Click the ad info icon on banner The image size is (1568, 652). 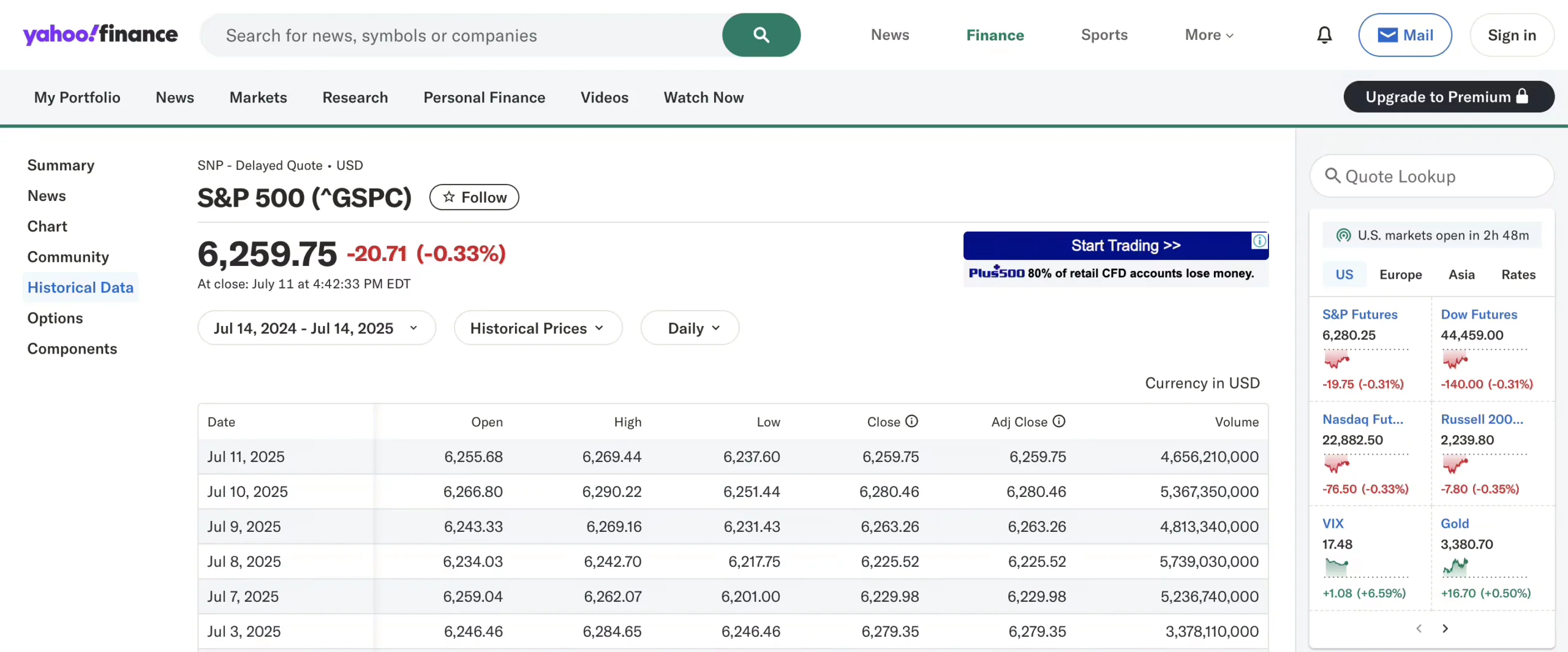pyautogui.click(x=1259, y=241)
